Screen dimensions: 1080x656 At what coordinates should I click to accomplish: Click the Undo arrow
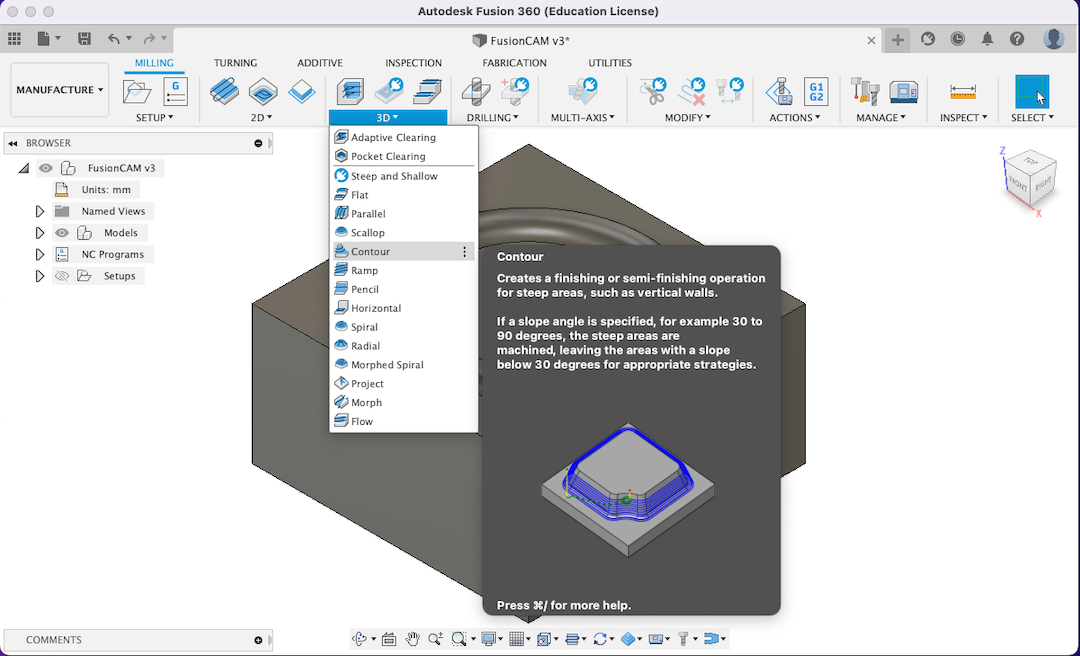pyautogui.click(x=114, y=39)
